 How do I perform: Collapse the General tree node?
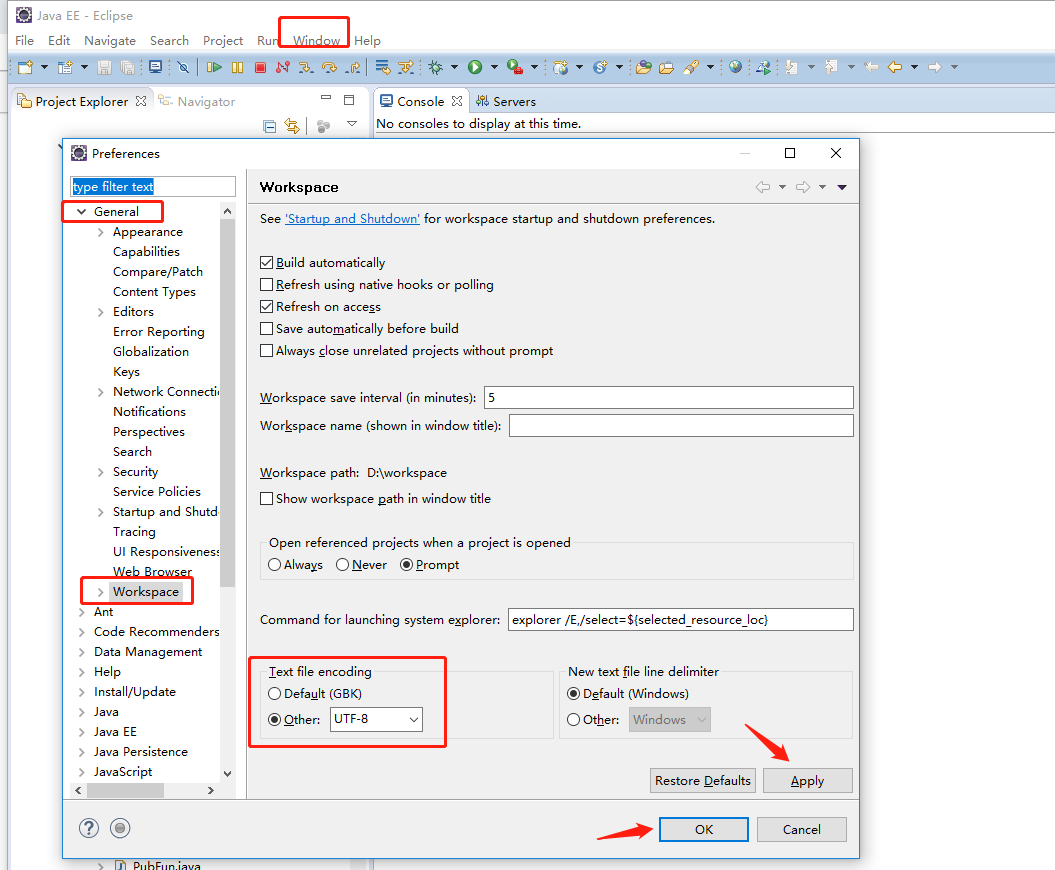click(x=81, y=211)
